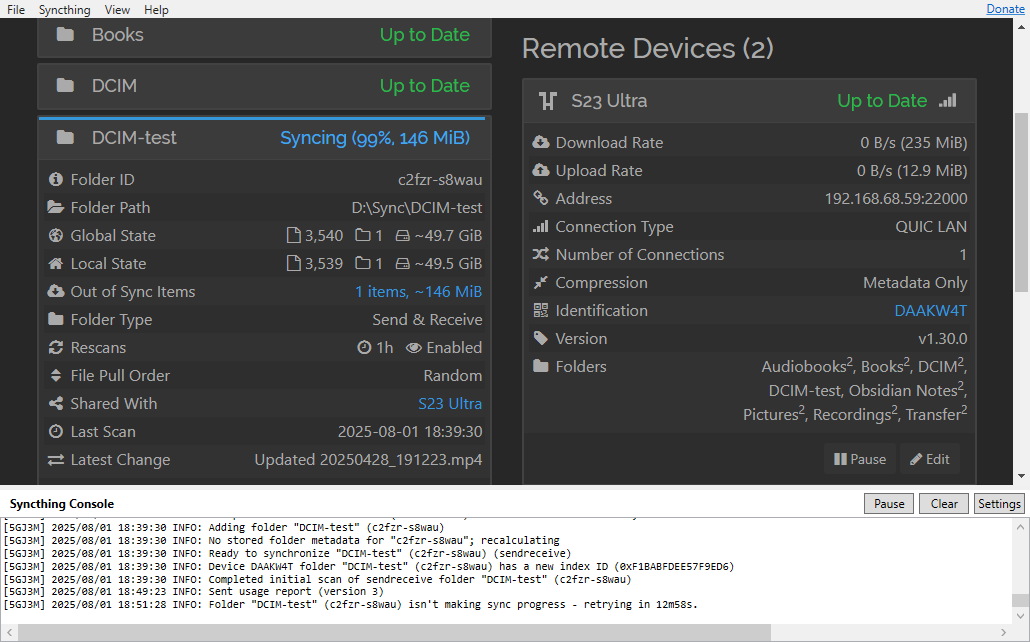The width and height of the screenshot is (1030, 642).
Task: Follow the S23 Ultra shared-with link
Action: pos(450,403)
